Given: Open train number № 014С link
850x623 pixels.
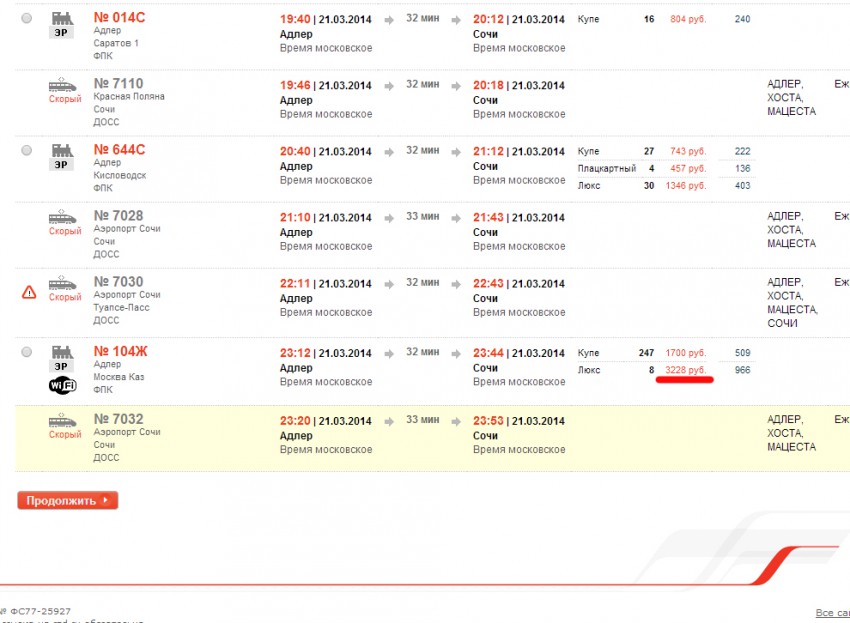Looking at the screenshot, I should (119, 18).
